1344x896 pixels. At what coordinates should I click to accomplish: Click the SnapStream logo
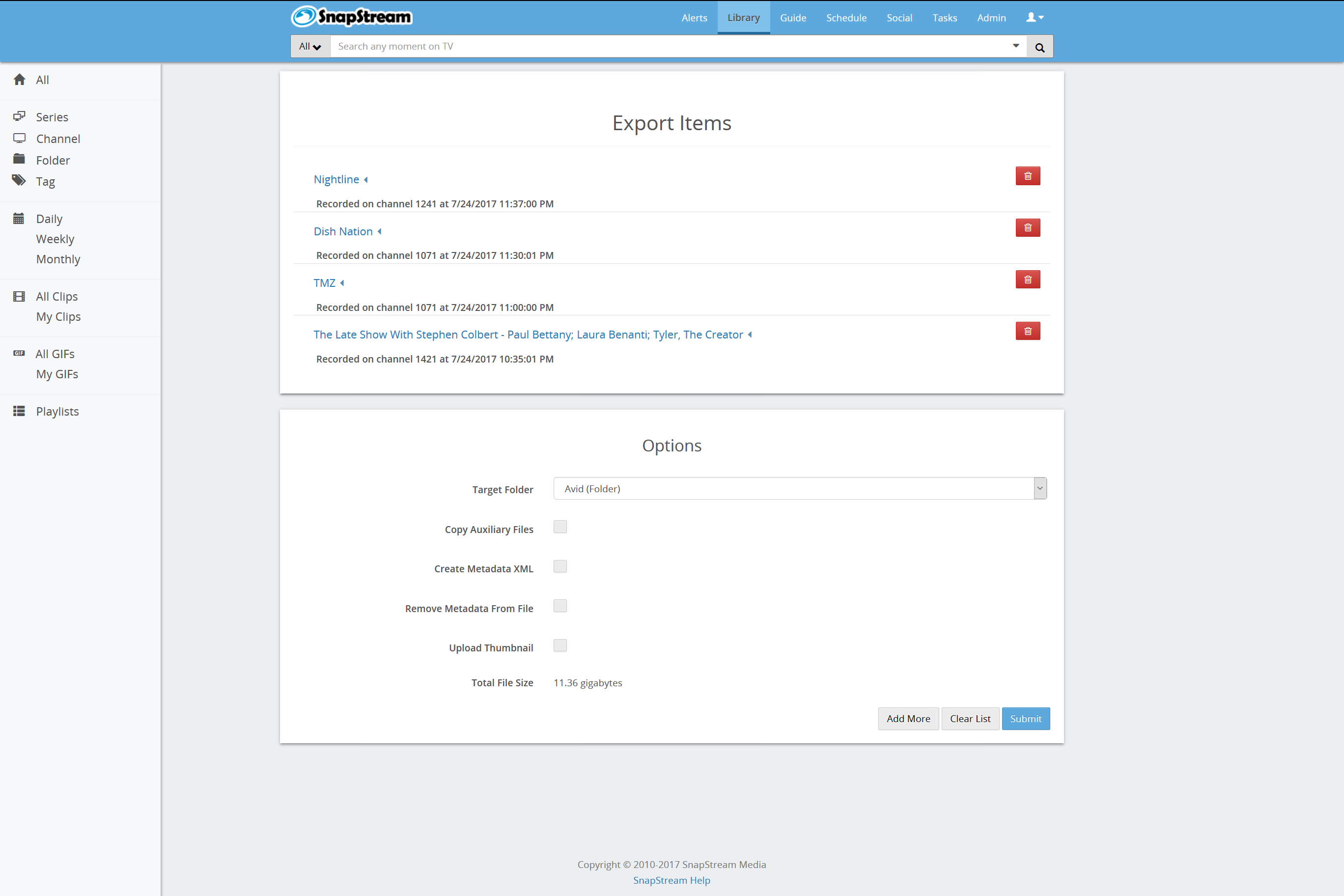coord(351,17)
